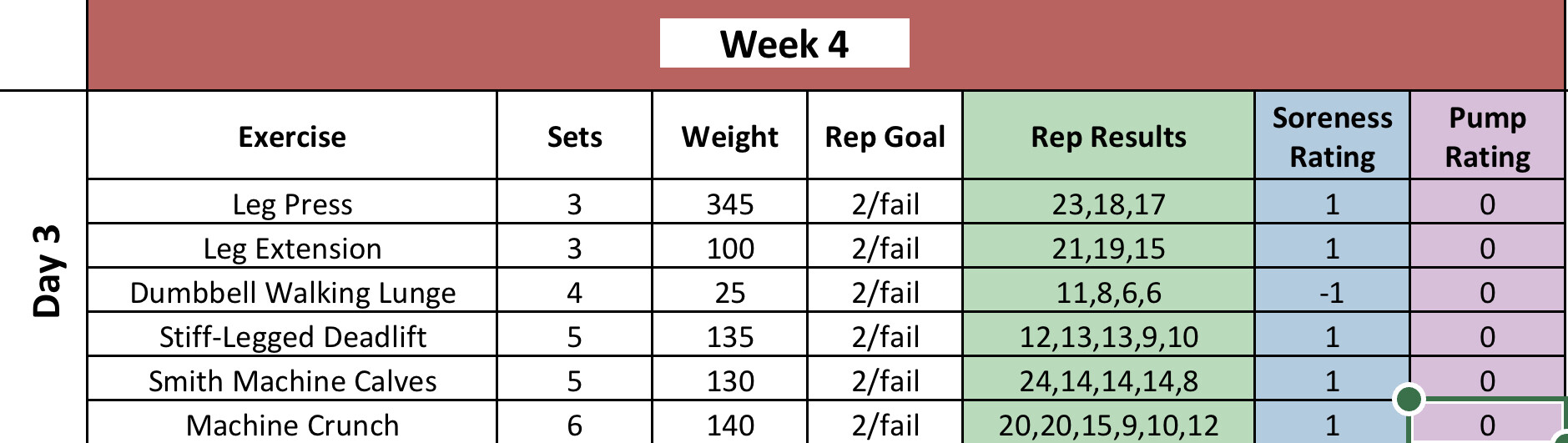Select the Sets header cell

574,136
